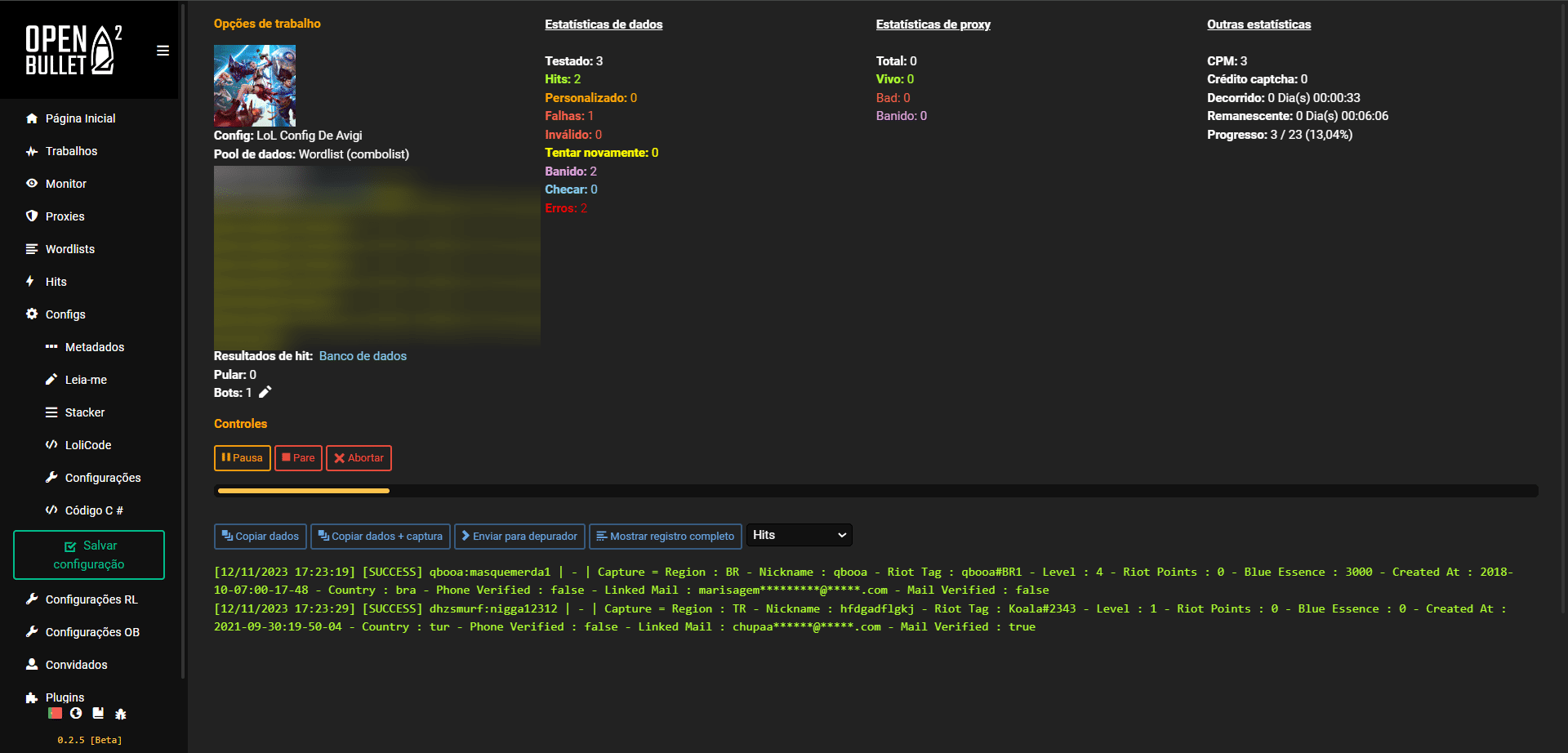Go to Trabalhos section

point(71,151)
